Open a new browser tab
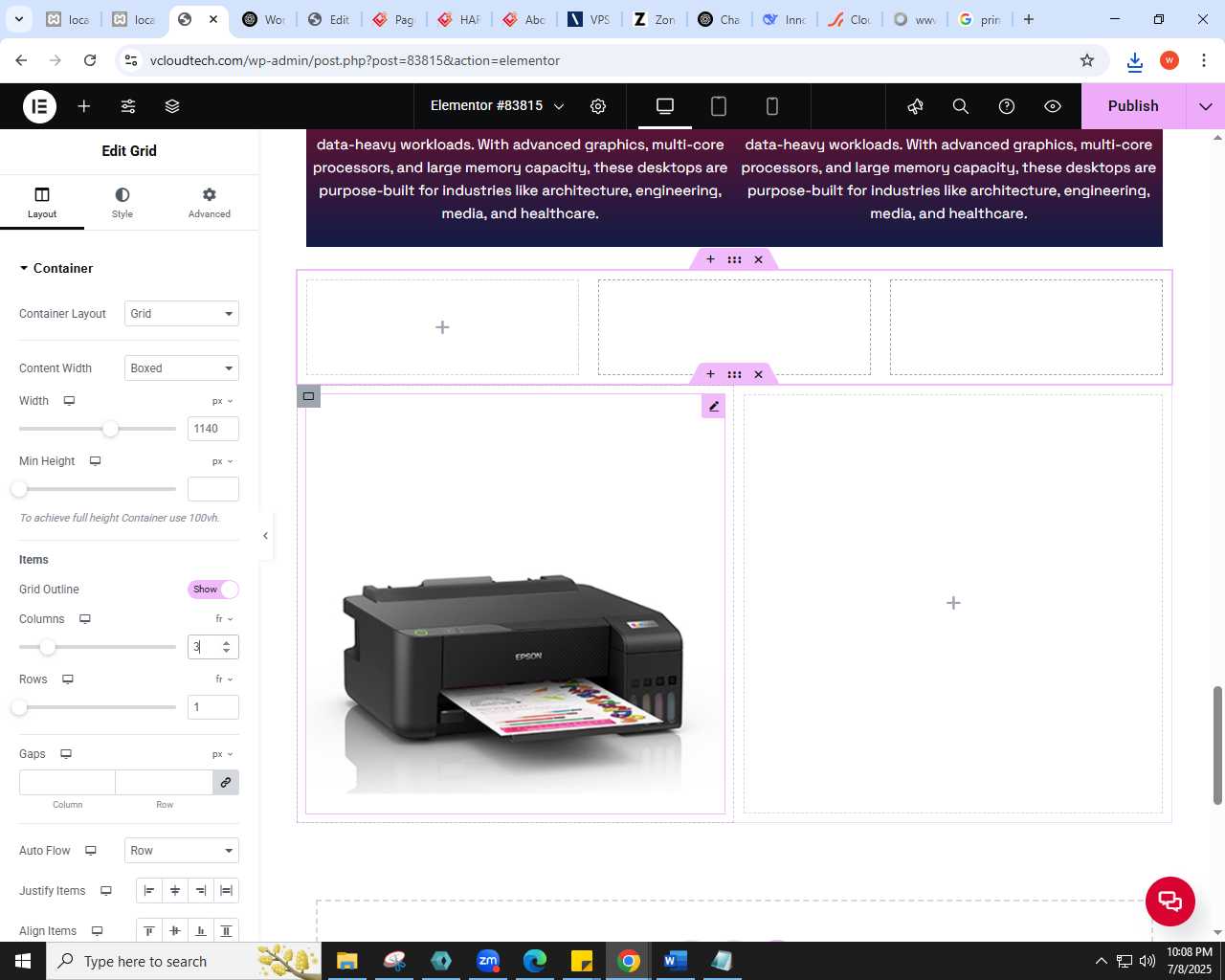1225x980 pixels. point(1029,19)
